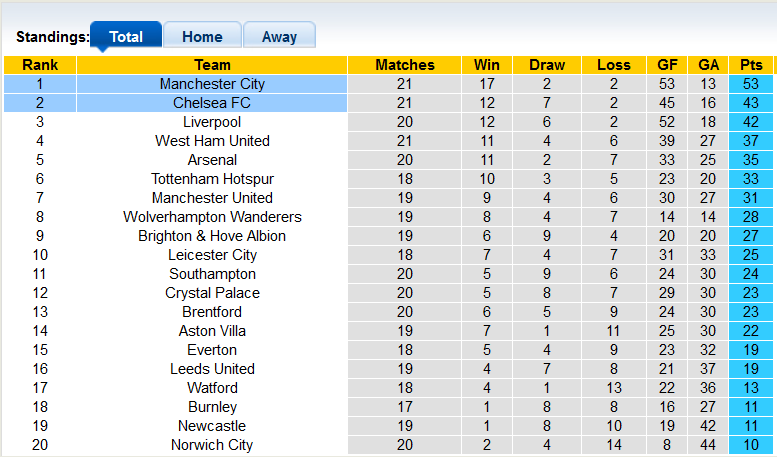
Task: Click on Liverpool in the table
Action: [x=212, y=122]
